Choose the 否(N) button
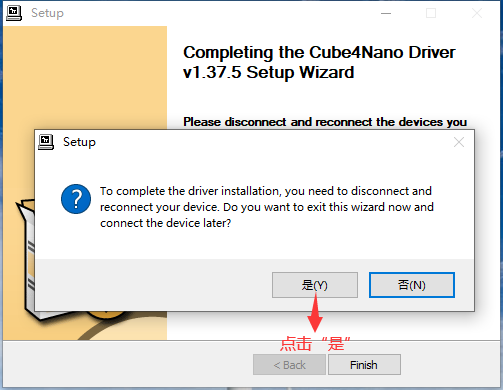 (x=412, y=285)
